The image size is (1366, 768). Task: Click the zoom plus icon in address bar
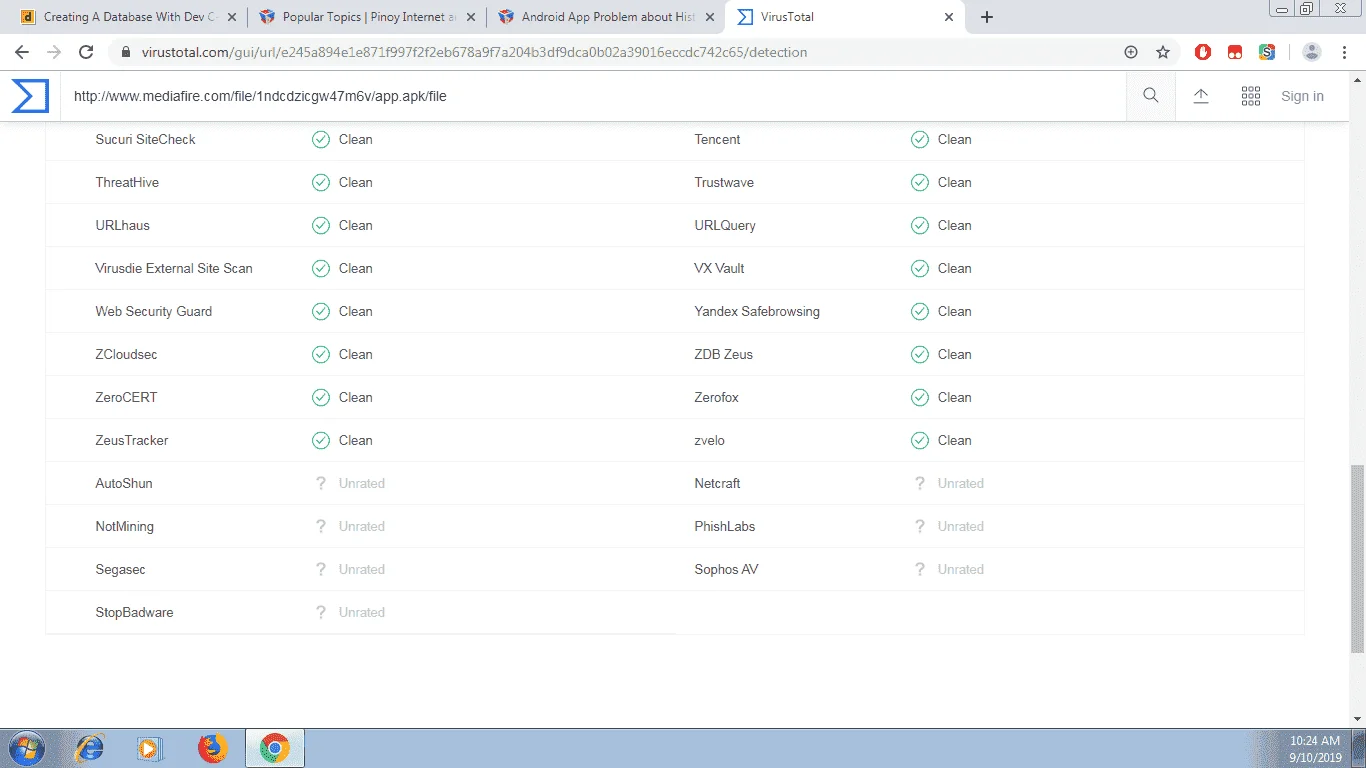click(1131, 52)
